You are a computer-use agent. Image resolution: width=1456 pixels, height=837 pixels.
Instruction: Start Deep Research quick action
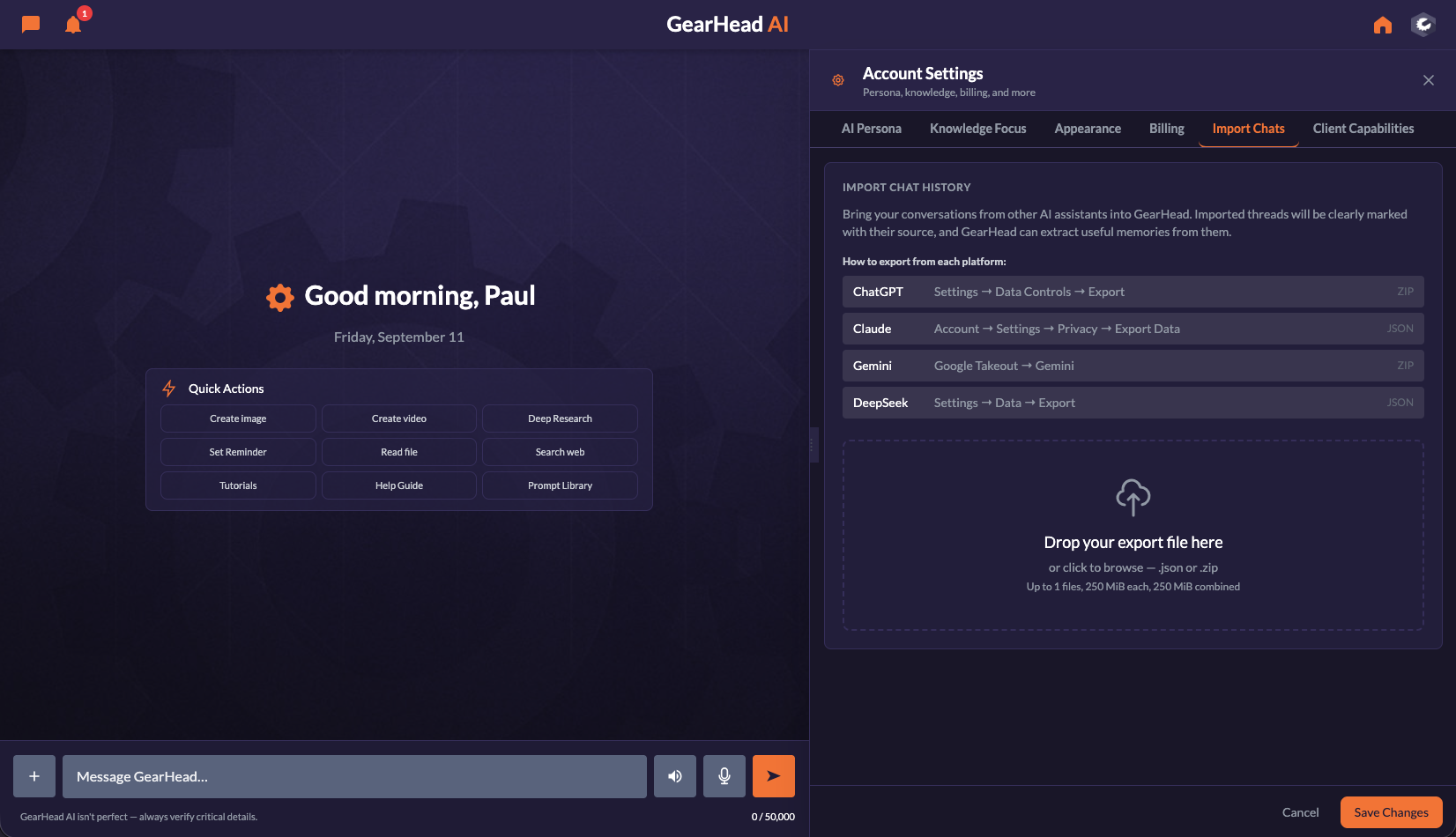560,418
